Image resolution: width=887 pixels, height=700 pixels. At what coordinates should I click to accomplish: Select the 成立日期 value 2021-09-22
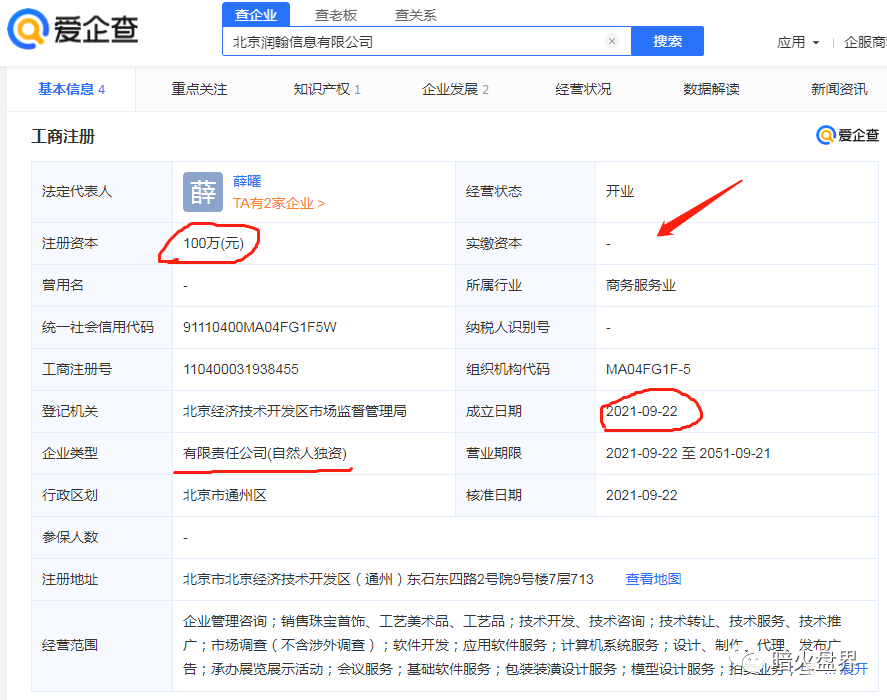point(641,411)
